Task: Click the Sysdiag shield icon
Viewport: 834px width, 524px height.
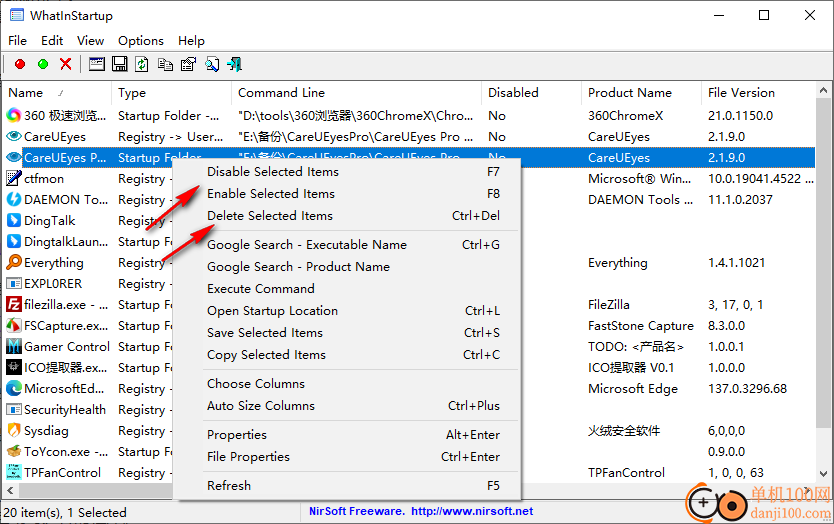Action: tap(14, 430)
